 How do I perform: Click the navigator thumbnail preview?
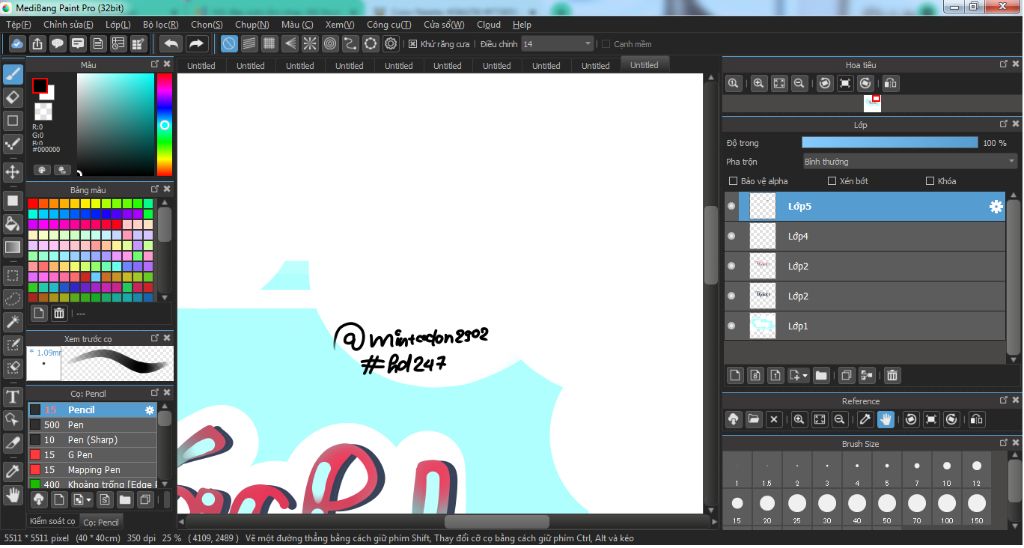pos(872,103)
